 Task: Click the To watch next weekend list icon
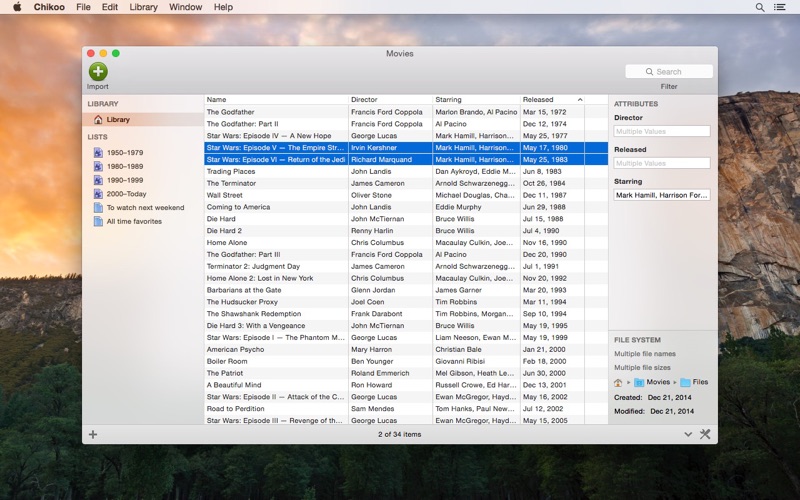coord(98,208)
